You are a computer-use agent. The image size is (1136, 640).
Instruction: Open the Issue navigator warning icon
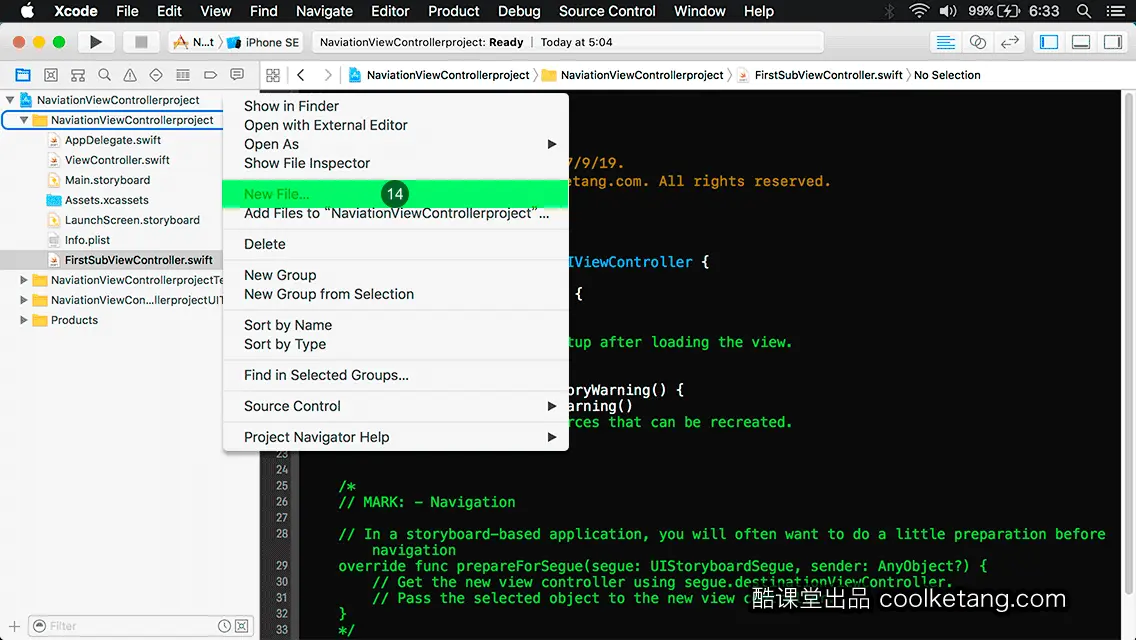tap(130, 75)
